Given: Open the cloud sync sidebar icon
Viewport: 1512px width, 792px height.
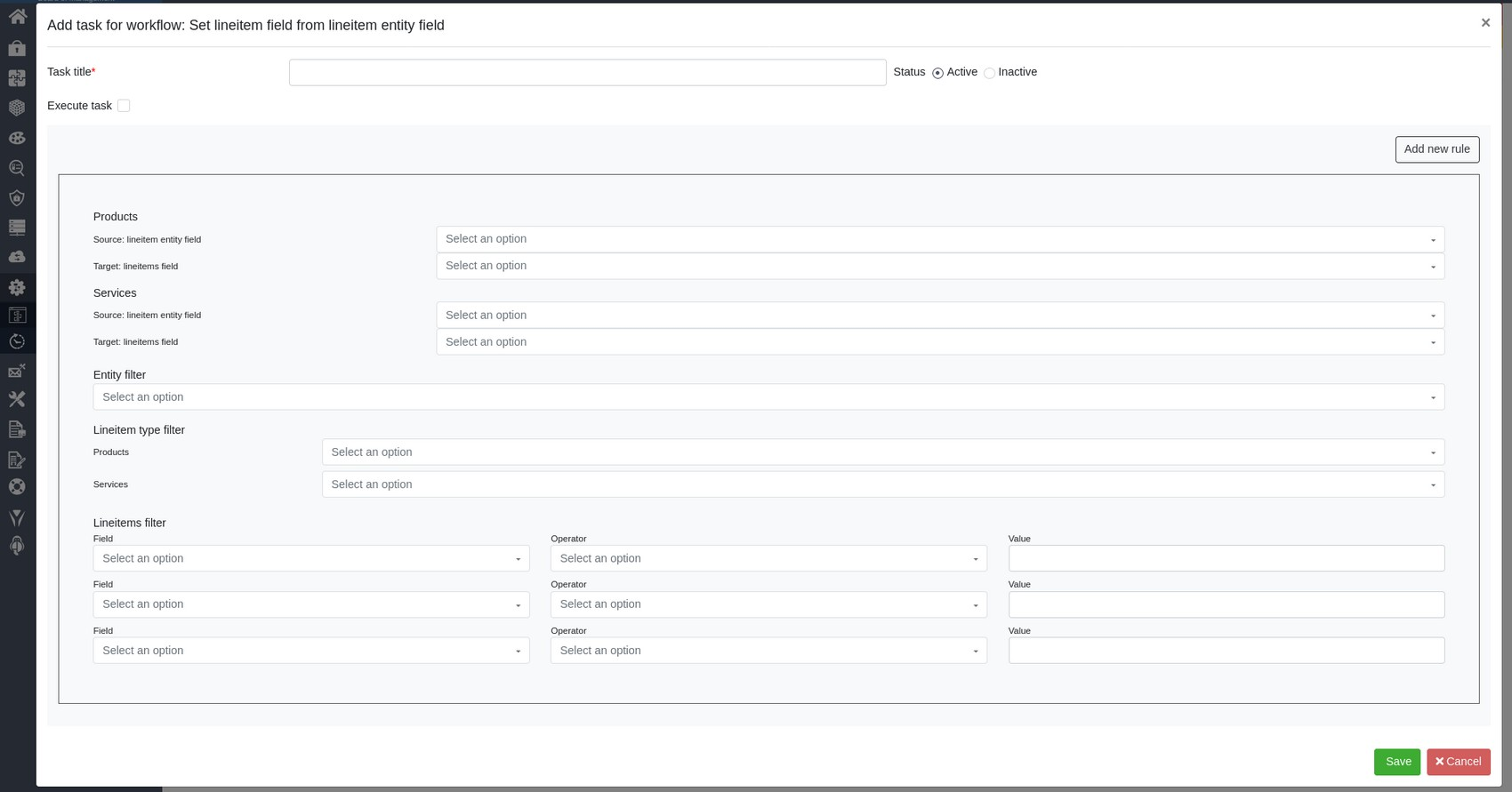Looking at the screenshot, I should (x=17, y=257).
